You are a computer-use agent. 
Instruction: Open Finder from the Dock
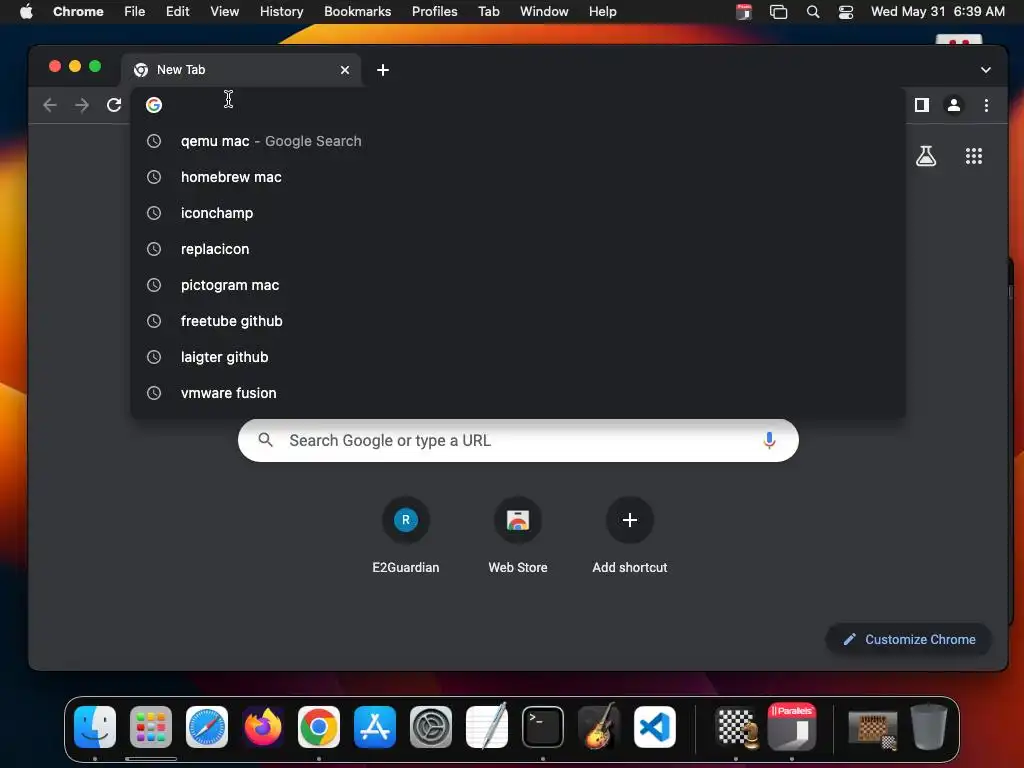pos(95,727)
